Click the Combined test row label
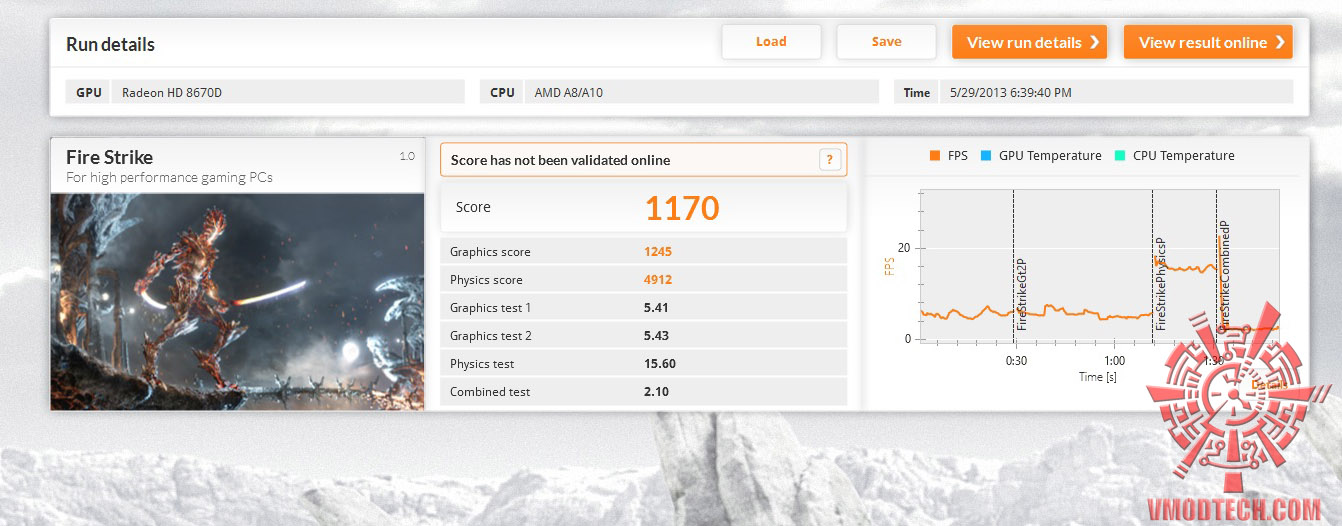This screenshot has height=526, width=1342. pyautogui.click(x=490, y=392)
